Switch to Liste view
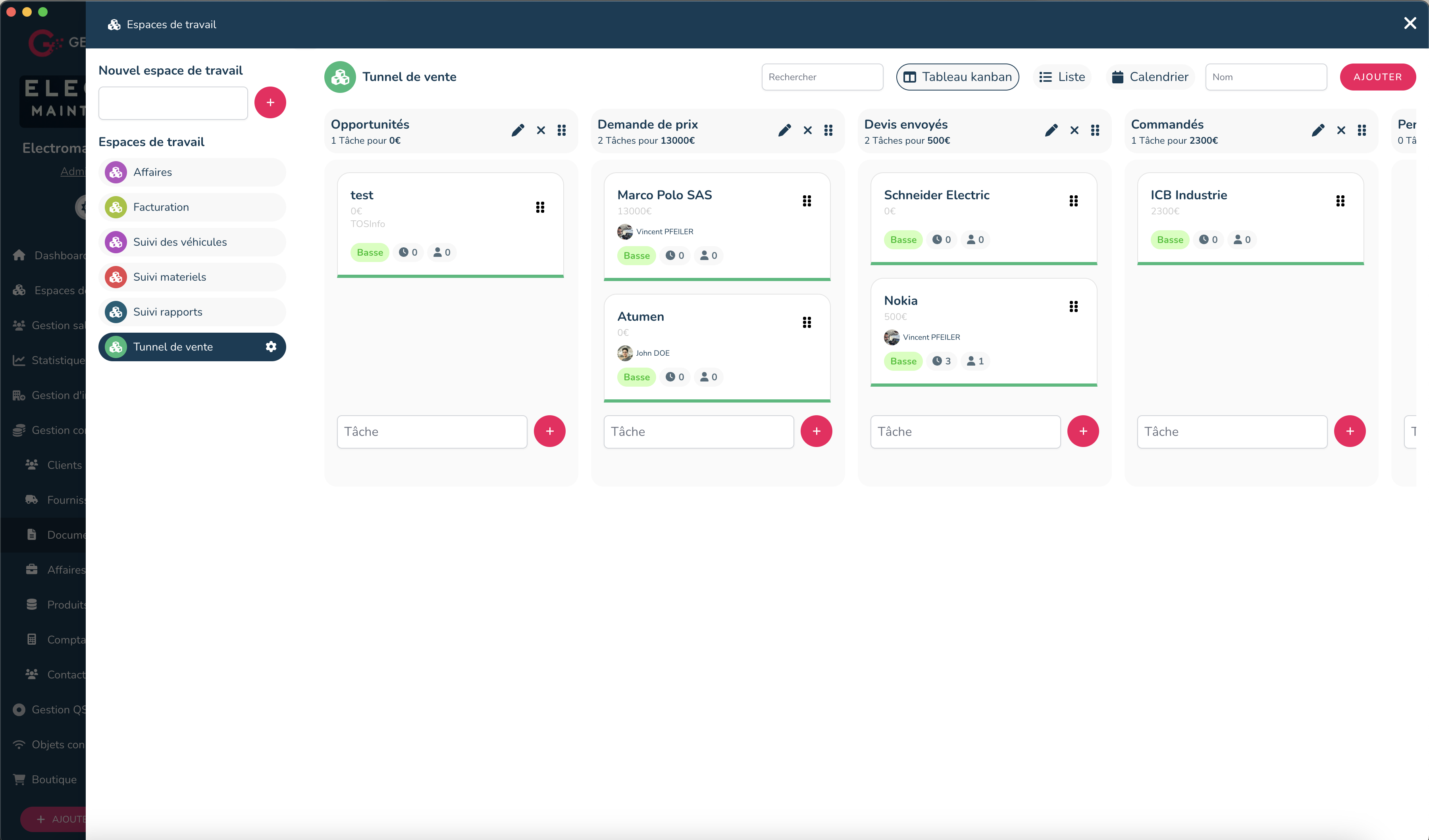 1061,77
